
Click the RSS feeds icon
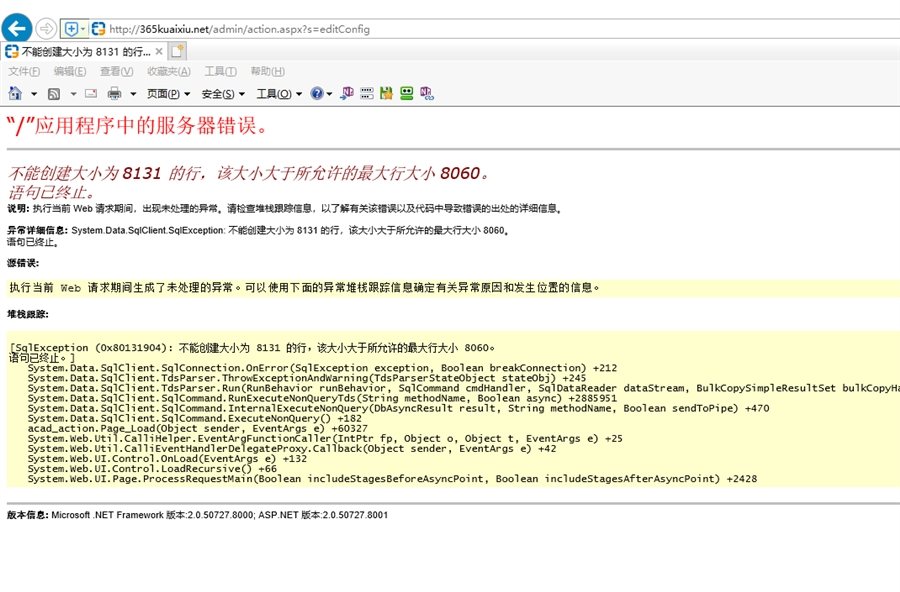(54, 93)
